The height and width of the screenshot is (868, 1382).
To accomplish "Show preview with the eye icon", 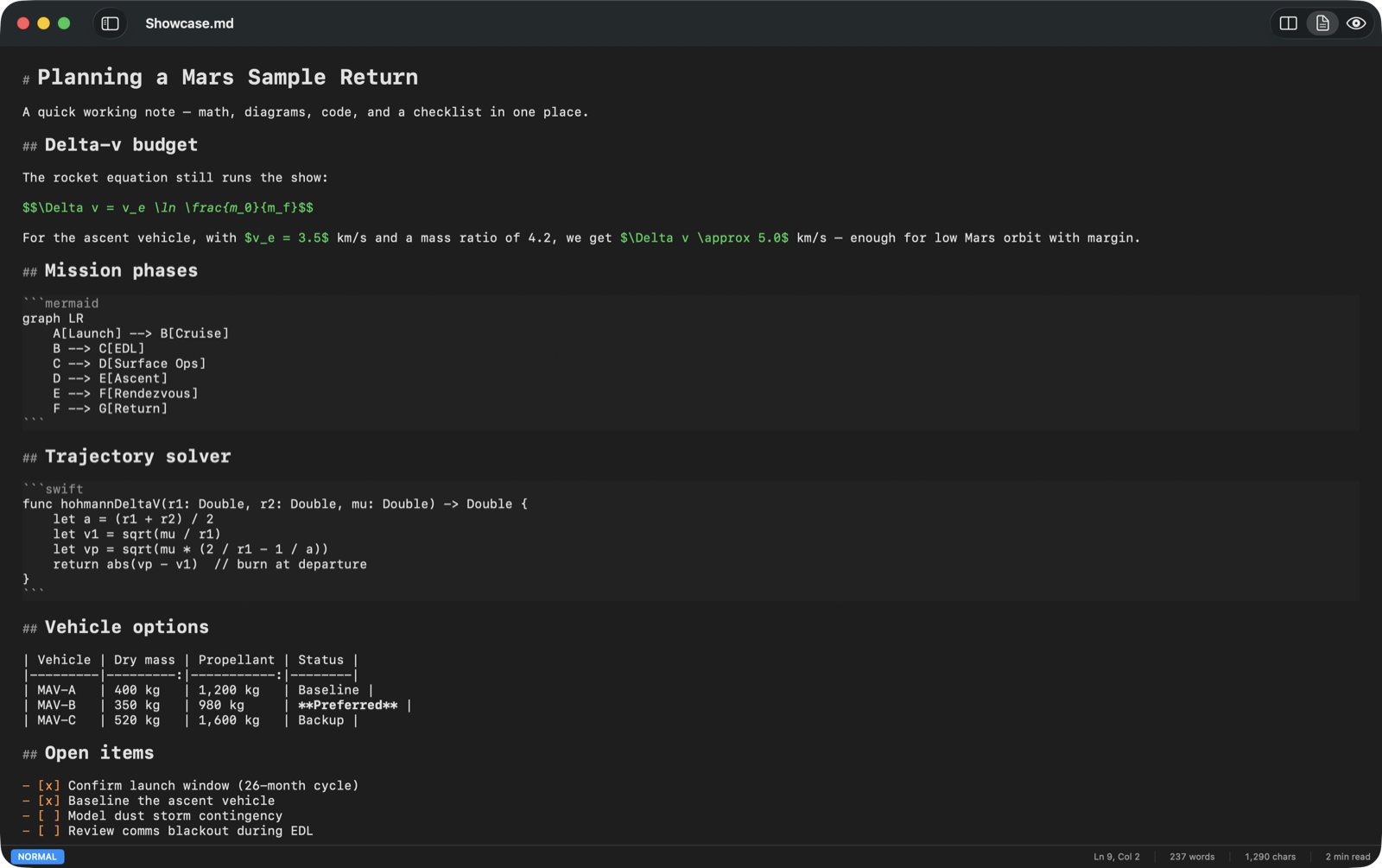I will click(x=1356, y=23).
